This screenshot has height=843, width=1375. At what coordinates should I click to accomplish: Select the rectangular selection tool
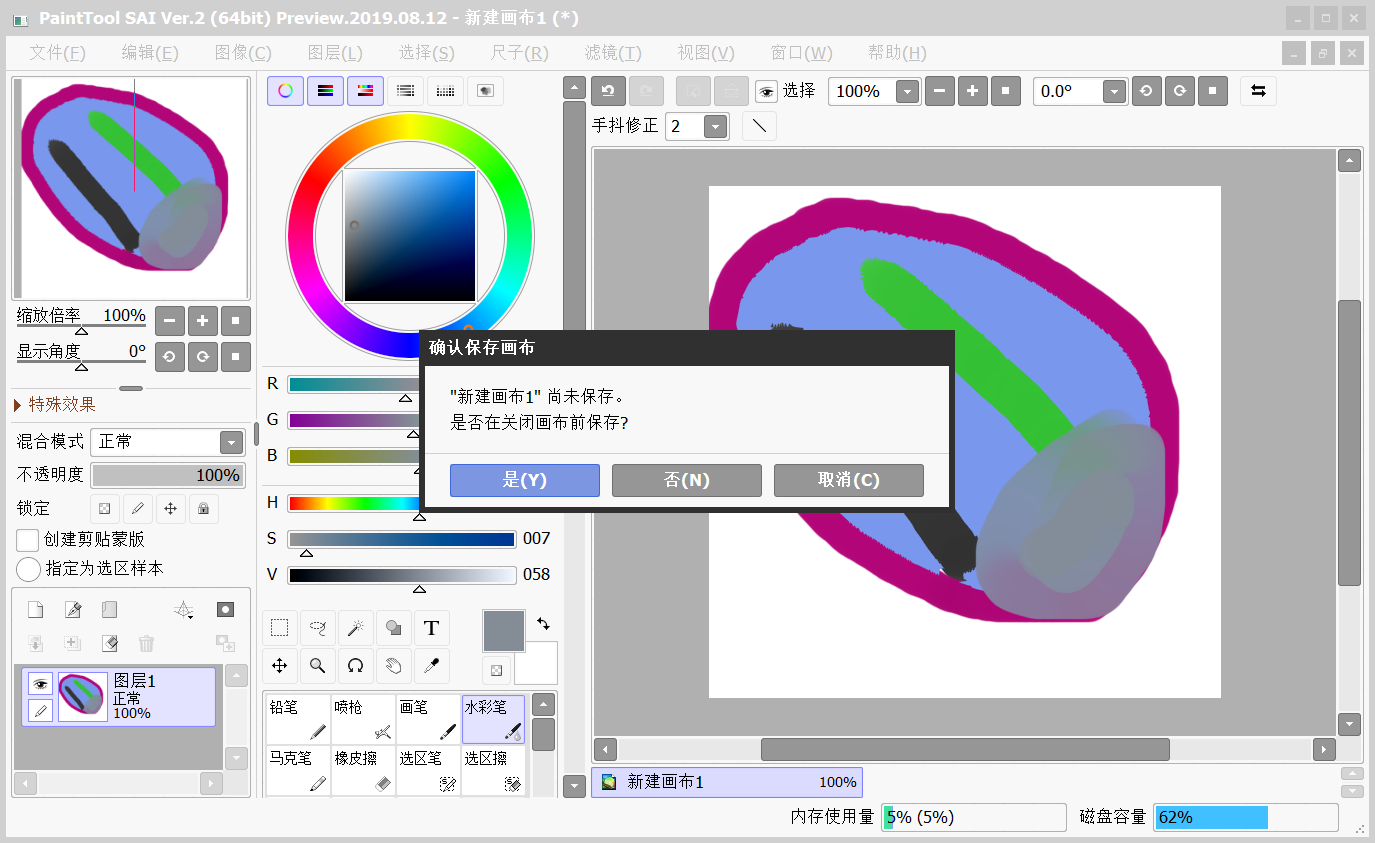[x=280, y=628]
